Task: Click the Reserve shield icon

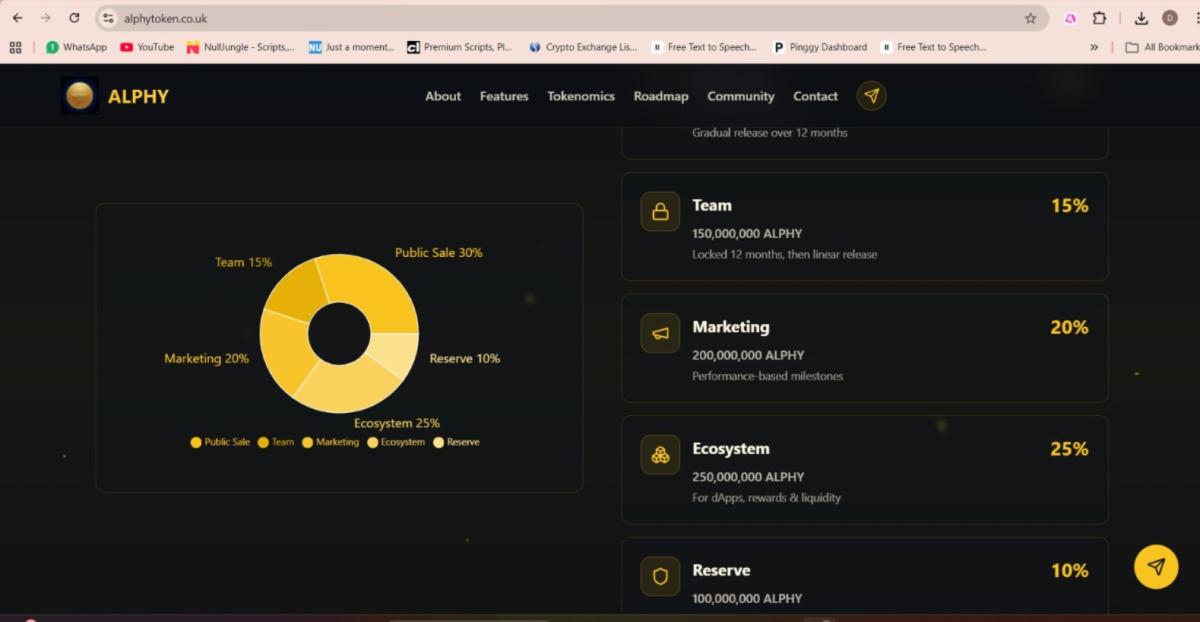Action: tap(660, 576)
